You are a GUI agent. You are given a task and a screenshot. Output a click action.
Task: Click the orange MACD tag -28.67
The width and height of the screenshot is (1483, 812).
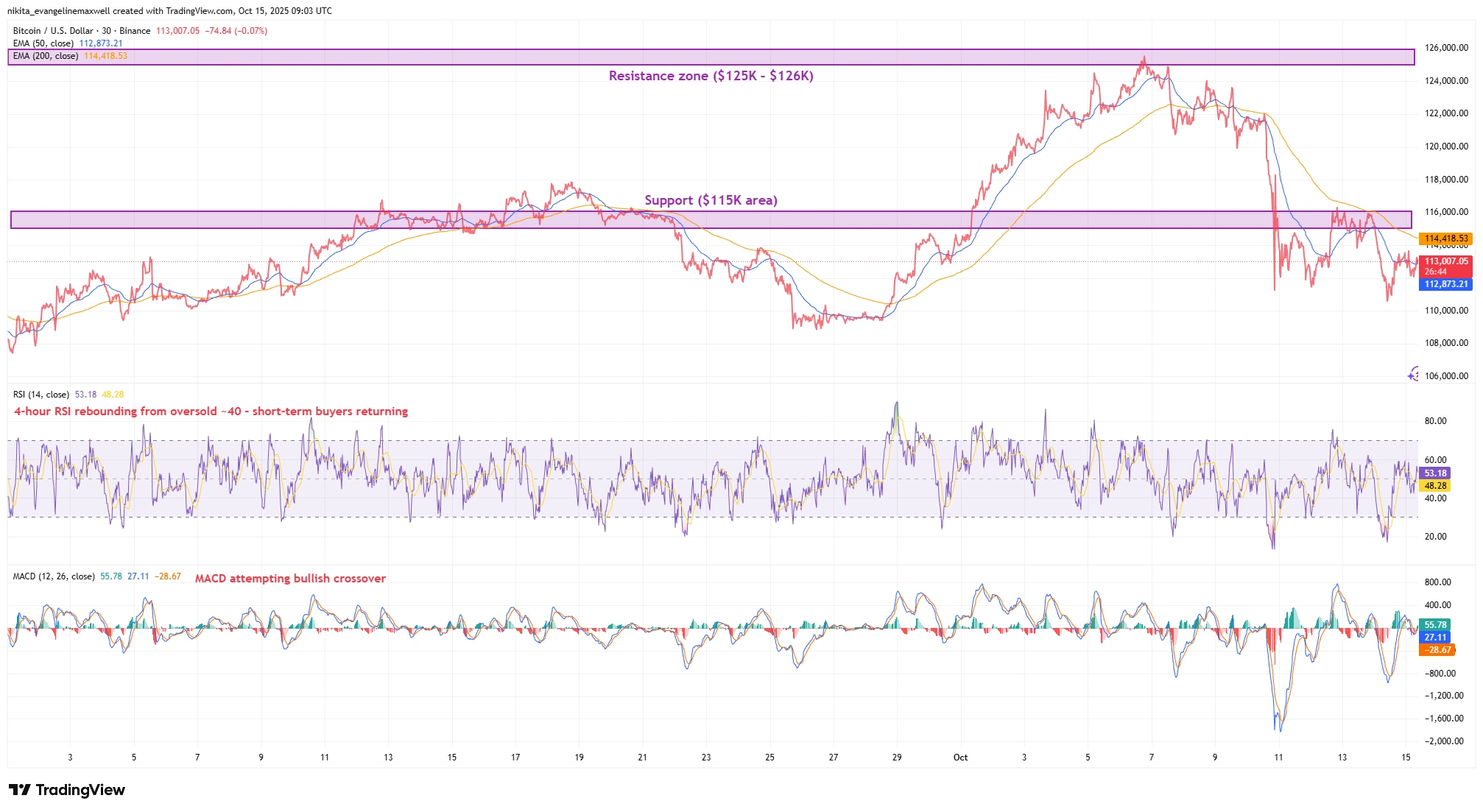tap(1437, 650)
